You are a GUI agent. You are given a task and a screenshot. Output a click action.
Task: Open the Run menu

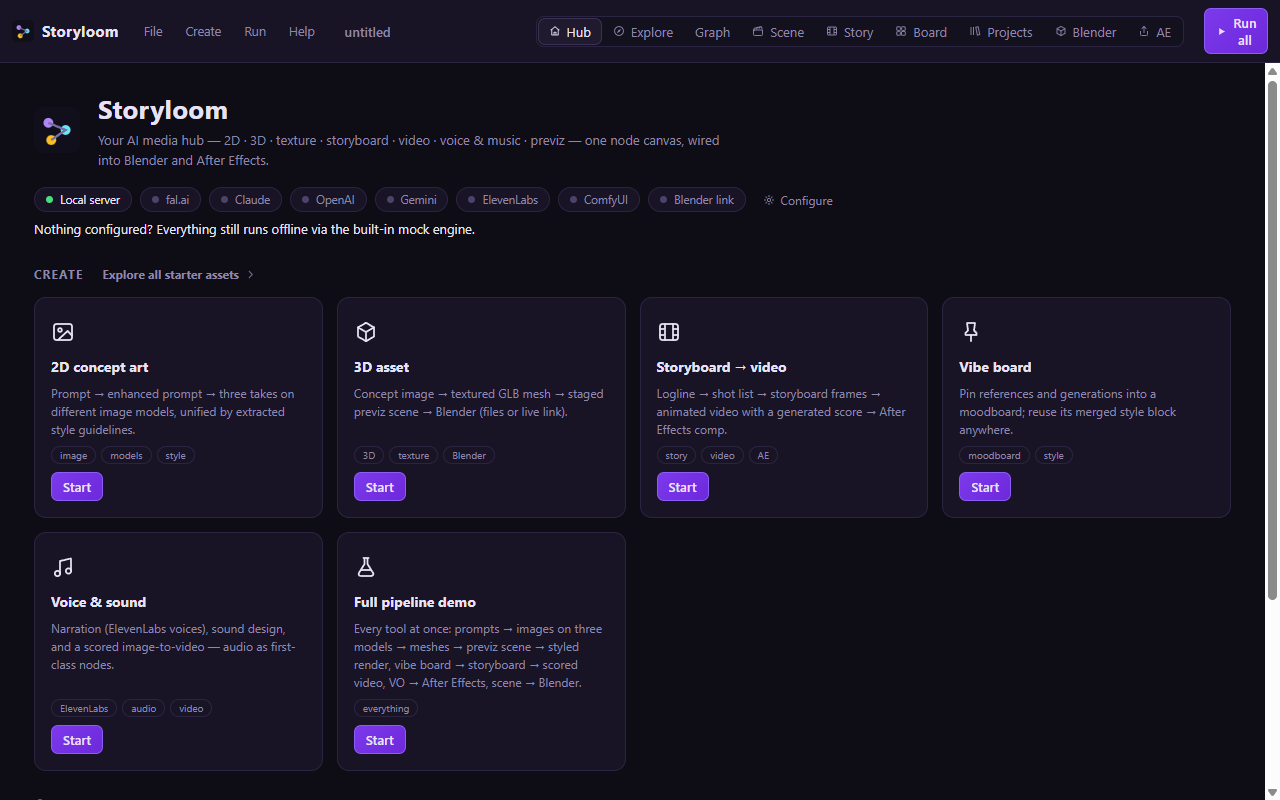pos(255,32)
